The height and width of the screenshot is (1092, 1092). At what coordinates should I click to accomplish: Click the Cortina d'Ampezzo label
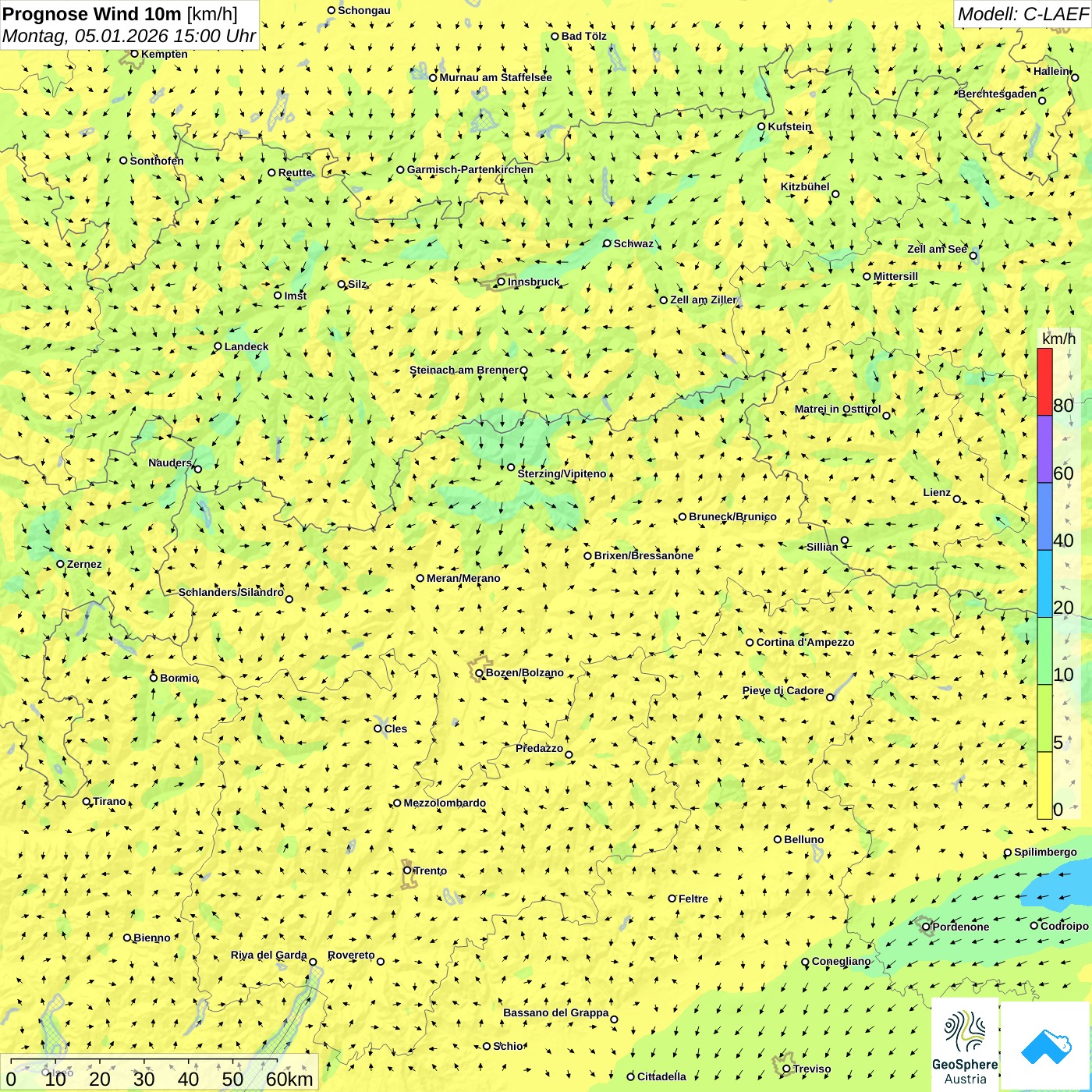[805, 642]
